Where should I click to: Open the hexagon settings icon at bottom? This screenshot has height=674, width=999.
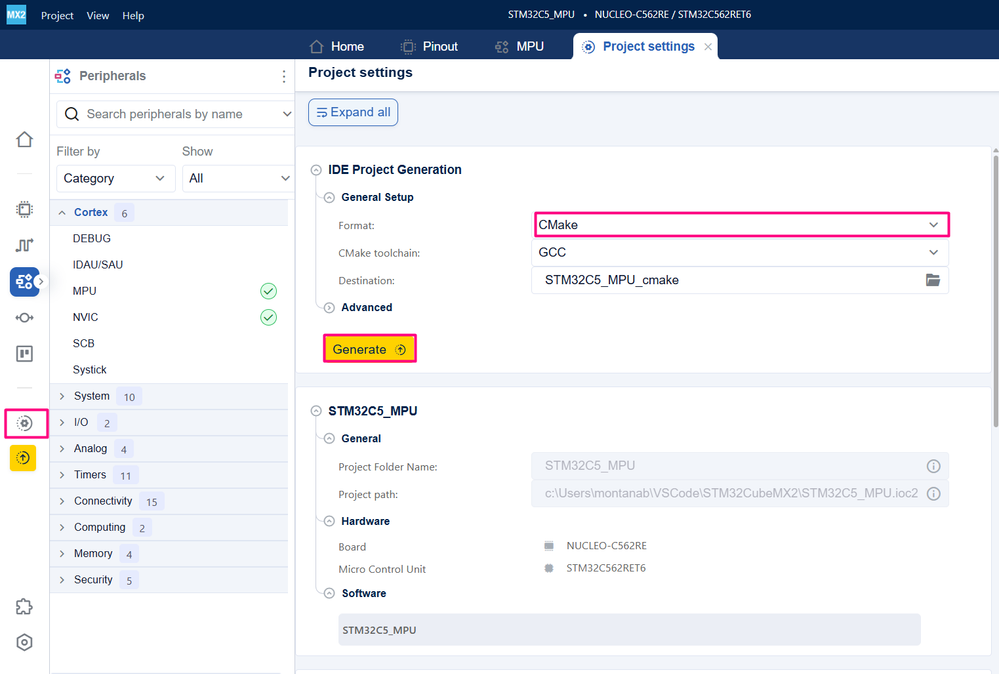(x=24, y=642)
